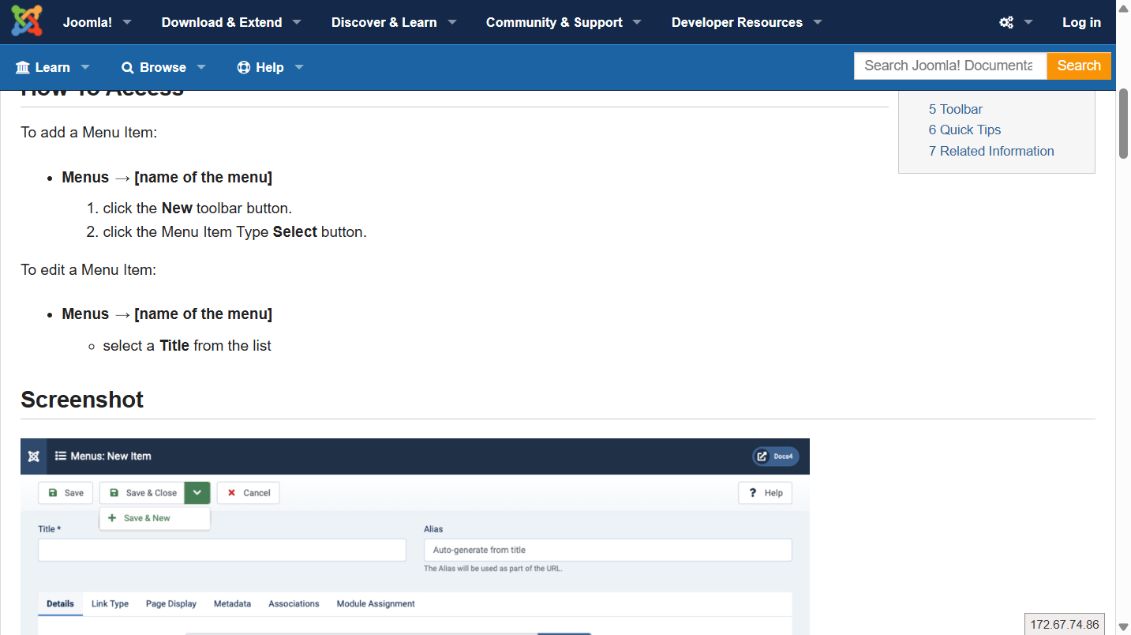The image size is (1131, 635).
Task: Expand the Help submenu arrow
Action: click(299, 67)
